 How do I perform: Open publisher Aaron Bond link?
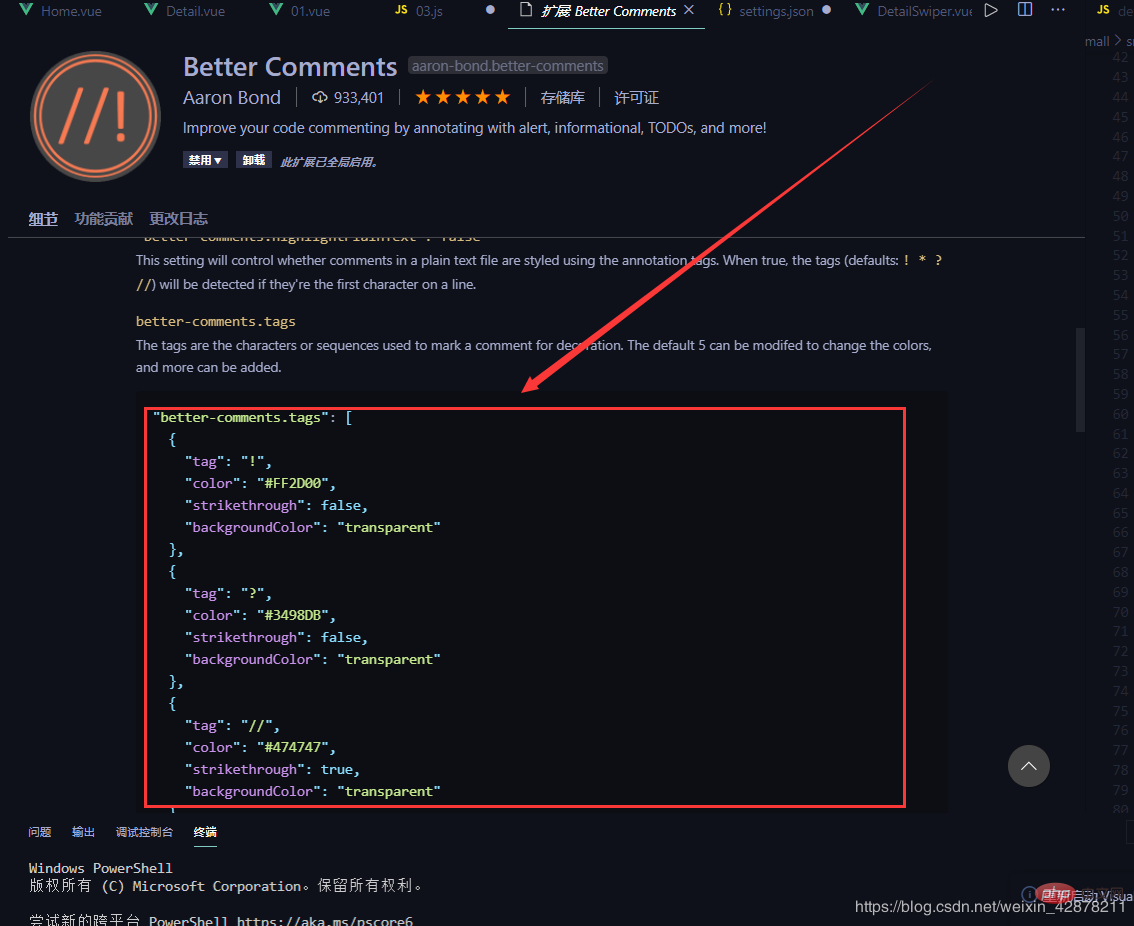click(x=231, y=98)
